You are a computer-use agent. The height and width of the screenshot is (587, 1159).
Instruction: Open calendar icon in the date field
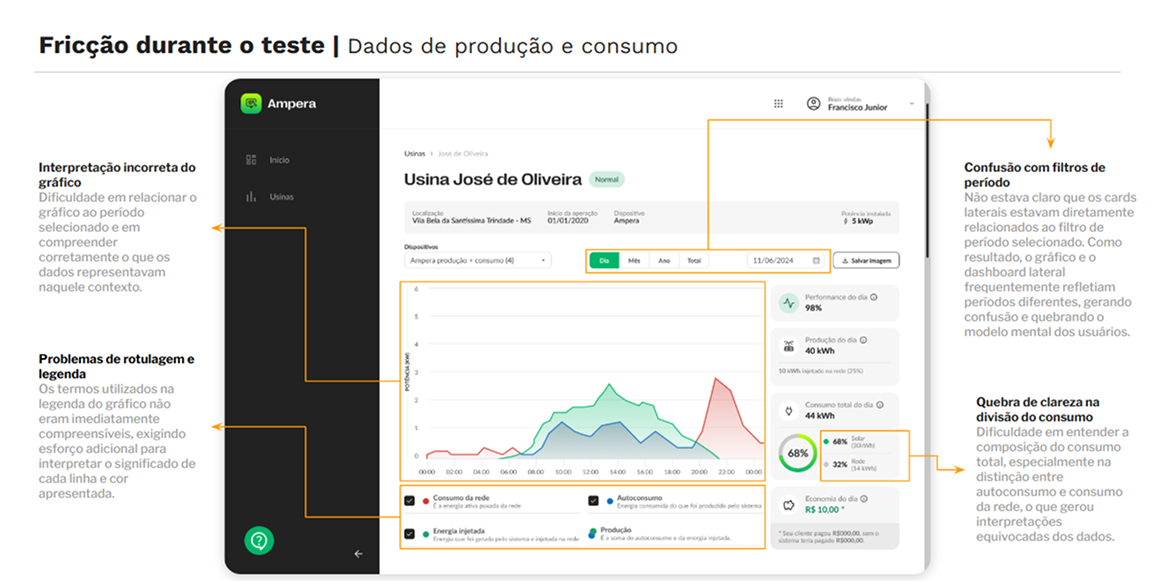click(816, 261)
